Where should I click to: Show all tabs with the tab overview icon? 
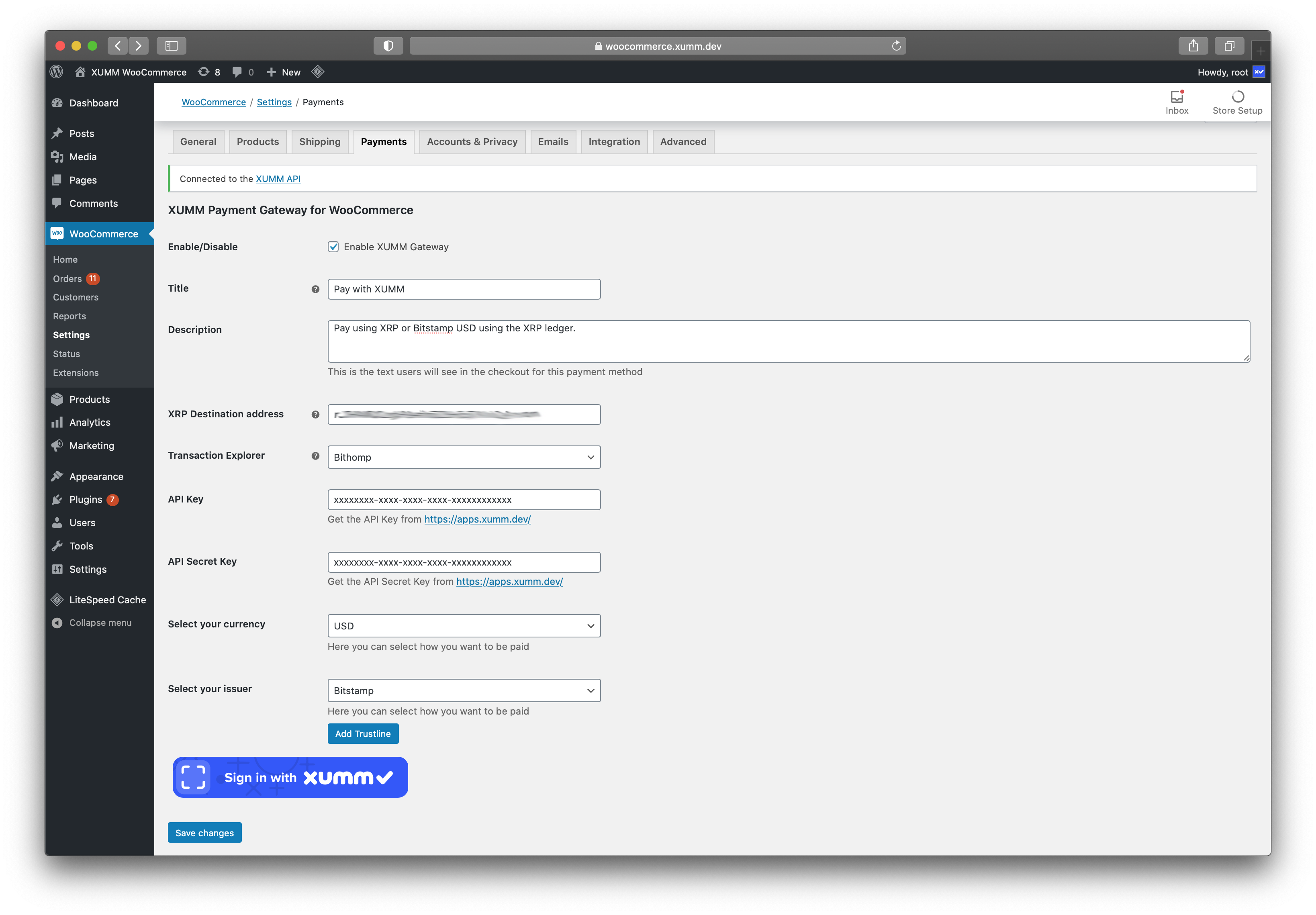pyautogui.click(x=1230, y=46)
